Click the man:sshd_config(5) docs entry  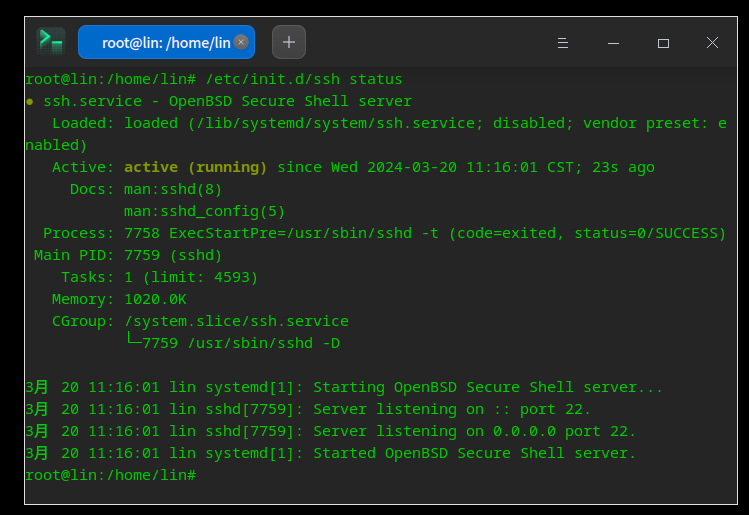click(x=204, y=211)
